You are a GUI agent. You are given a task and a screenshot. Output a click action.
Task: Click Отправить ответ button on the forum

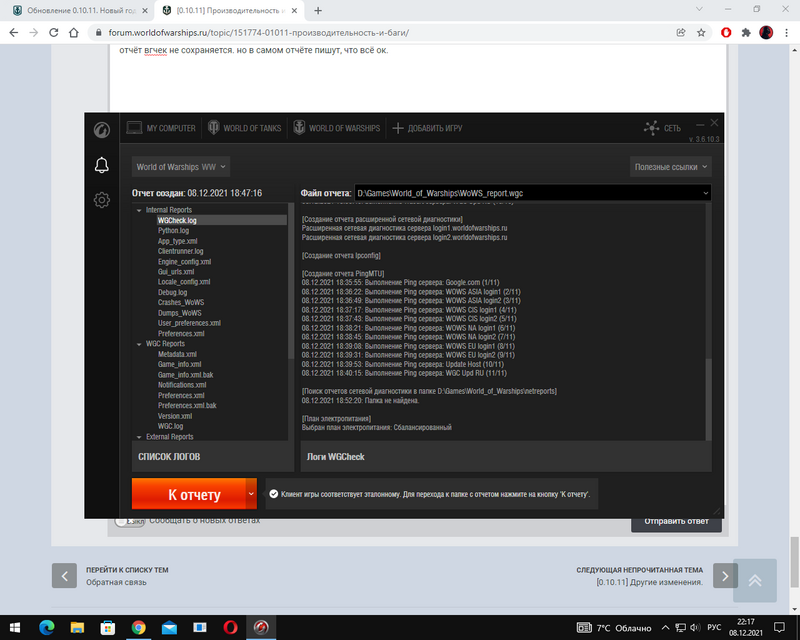pos(676,522)
